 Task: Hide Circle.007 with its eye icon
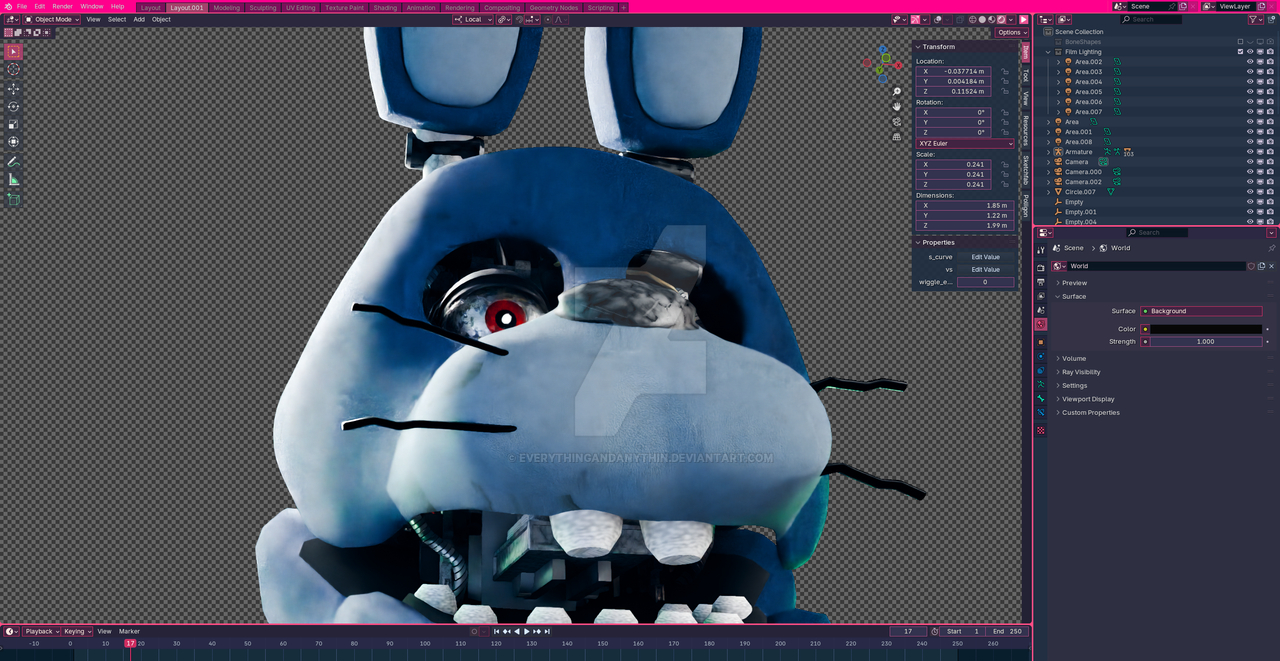click(1250, 192)
